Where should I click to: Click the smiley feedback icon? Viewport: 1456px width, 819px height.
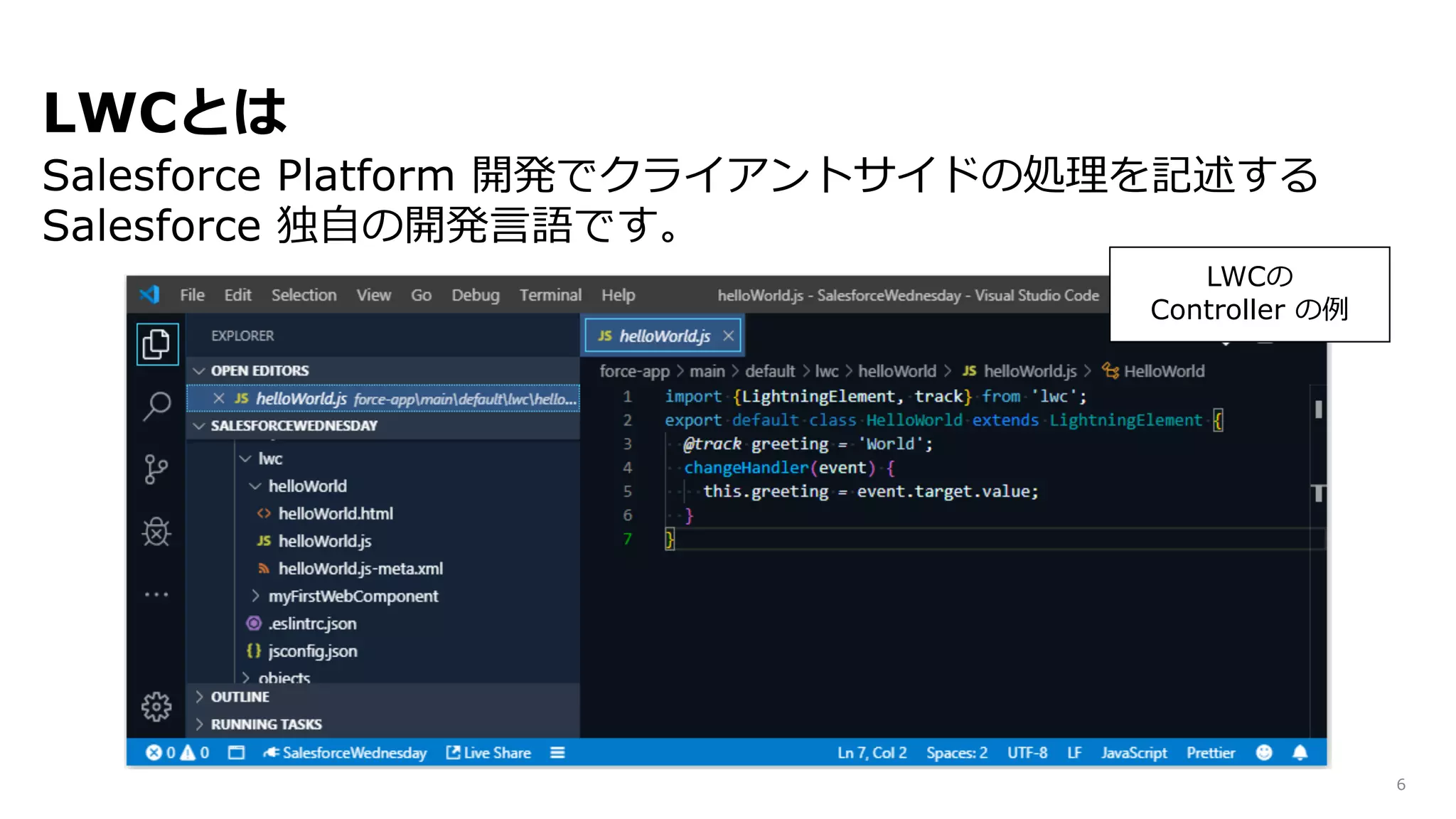1263,752
